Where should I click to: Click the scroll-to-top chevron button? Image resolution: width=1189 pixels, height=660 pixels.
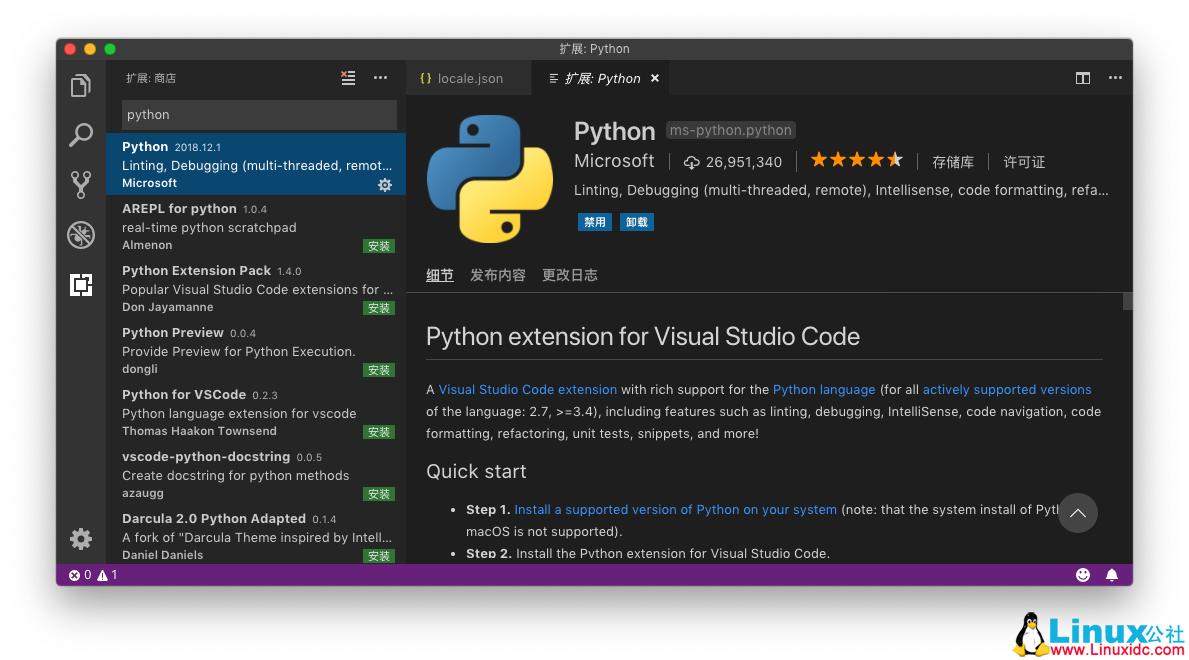(x=1078, y=514)
